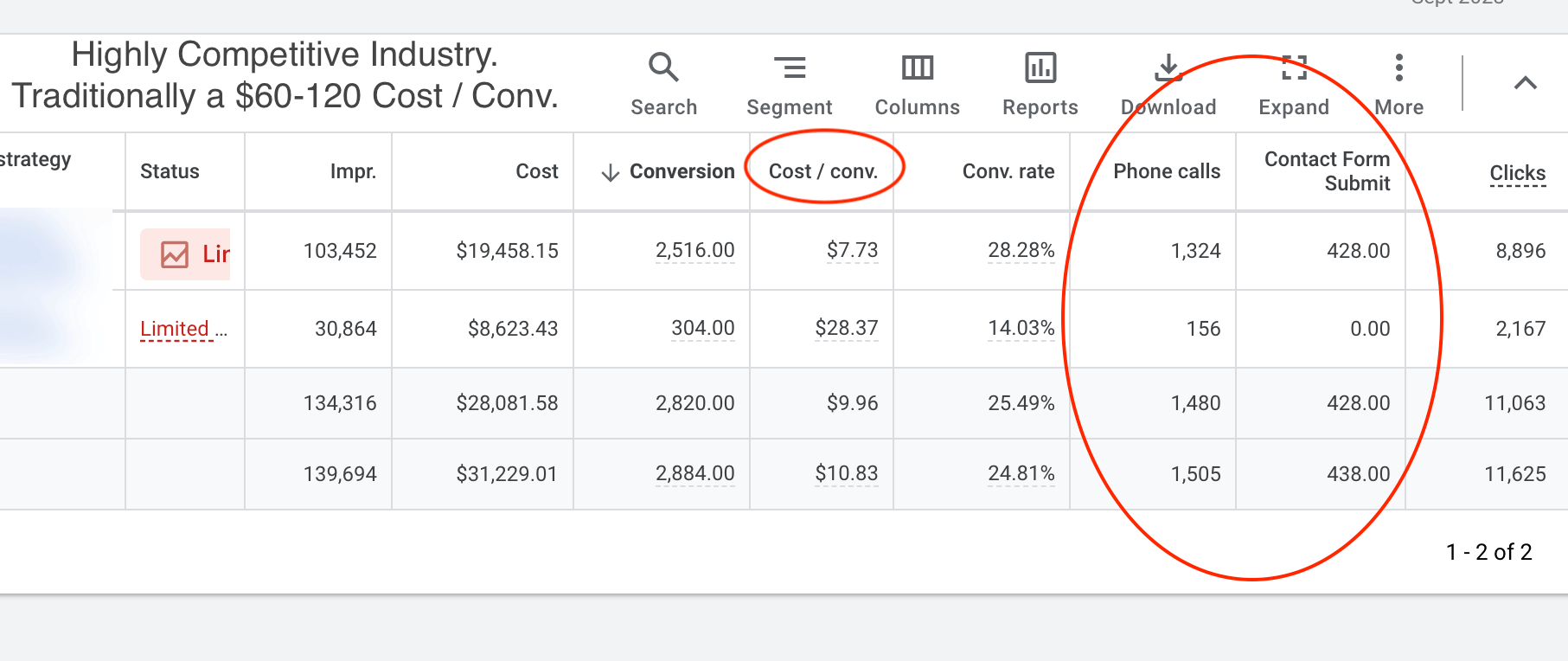This screenshot has height=661, width=1568.
Task: Click the 24.81% conversion rate value
Action: click(x=1021, y=474)
